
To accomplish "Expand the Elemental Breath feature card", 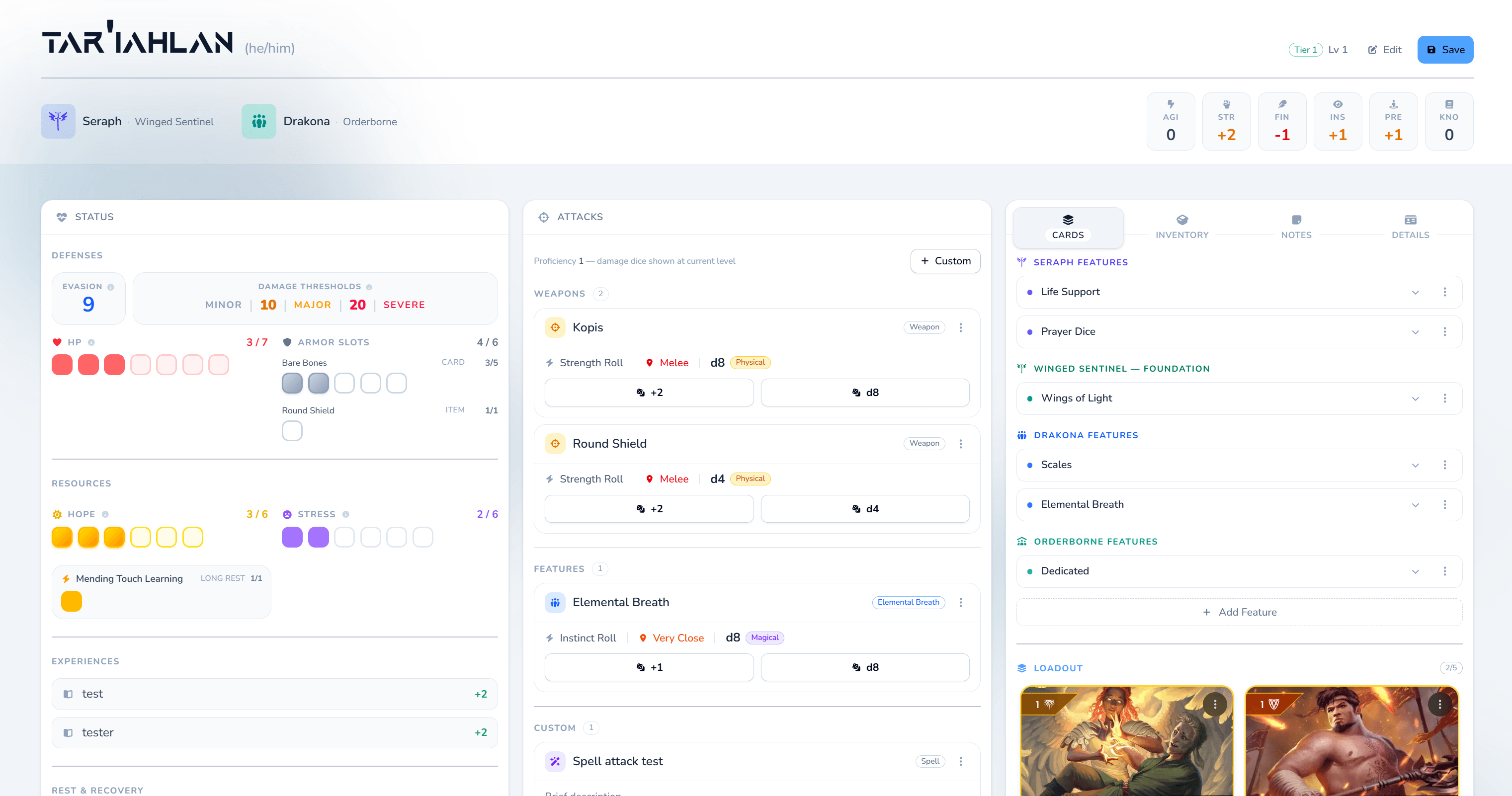I will 1415,504.
